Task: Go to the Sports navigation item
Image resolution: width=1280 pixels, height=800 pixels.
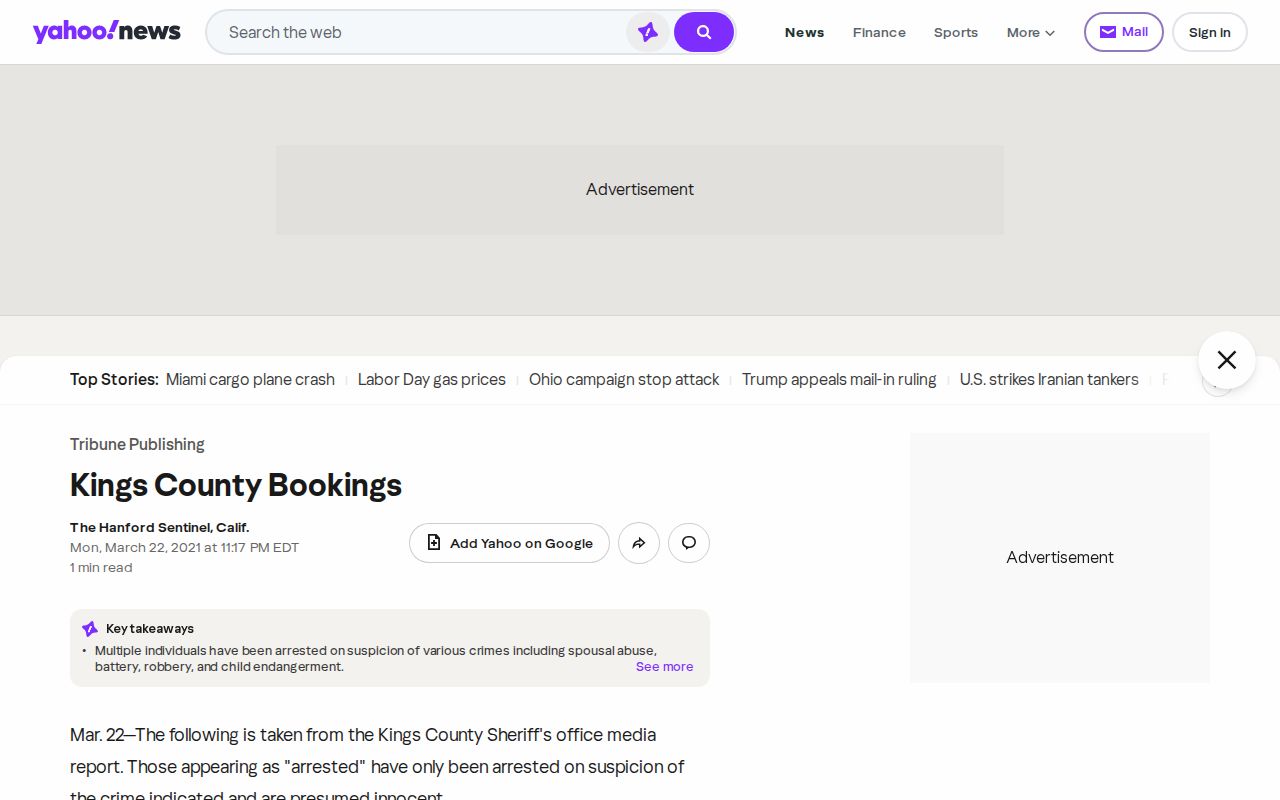Action: coord(956,32)
